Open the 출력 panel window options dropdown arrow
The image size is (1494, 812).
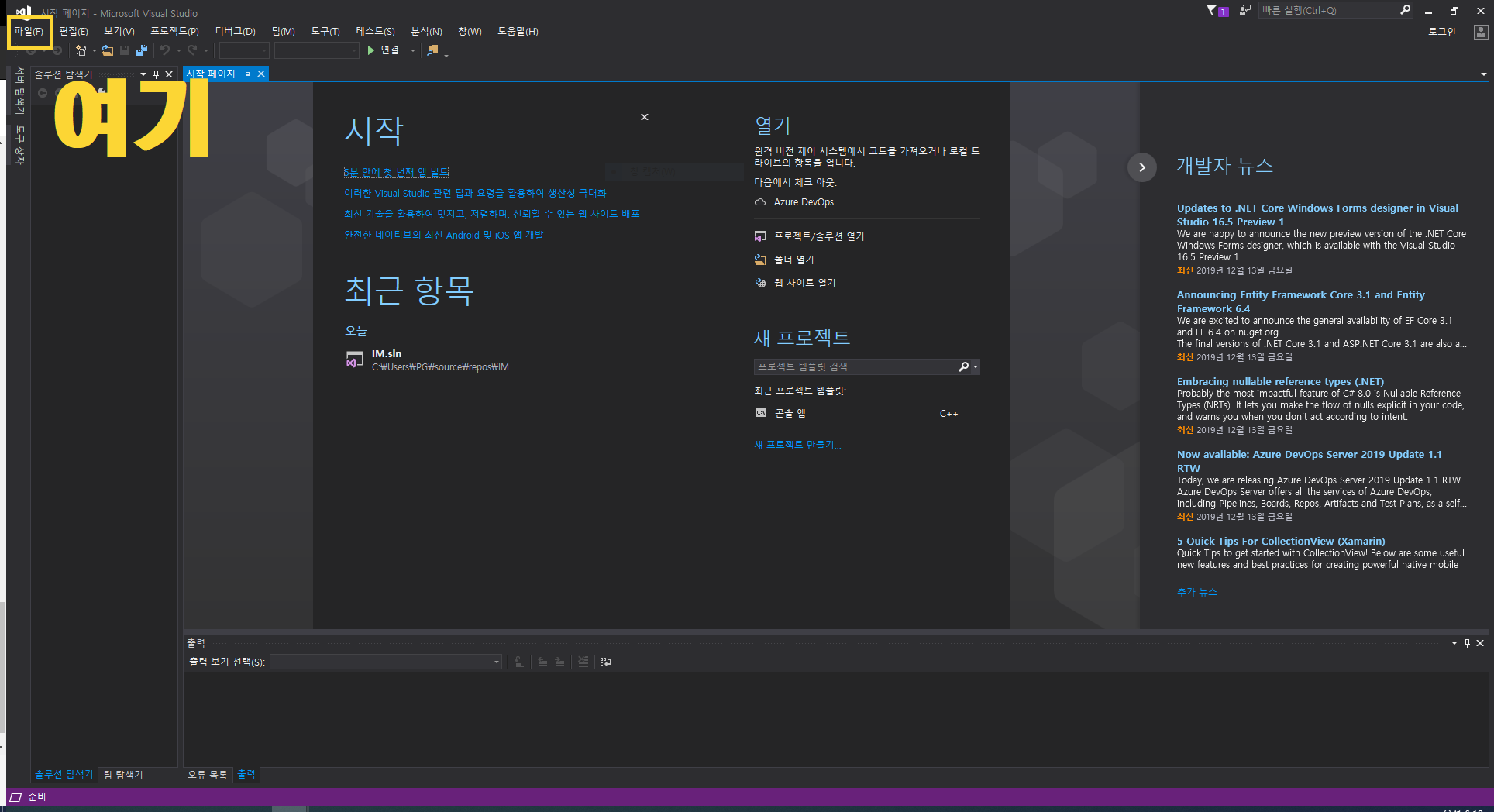point(1454,643)
